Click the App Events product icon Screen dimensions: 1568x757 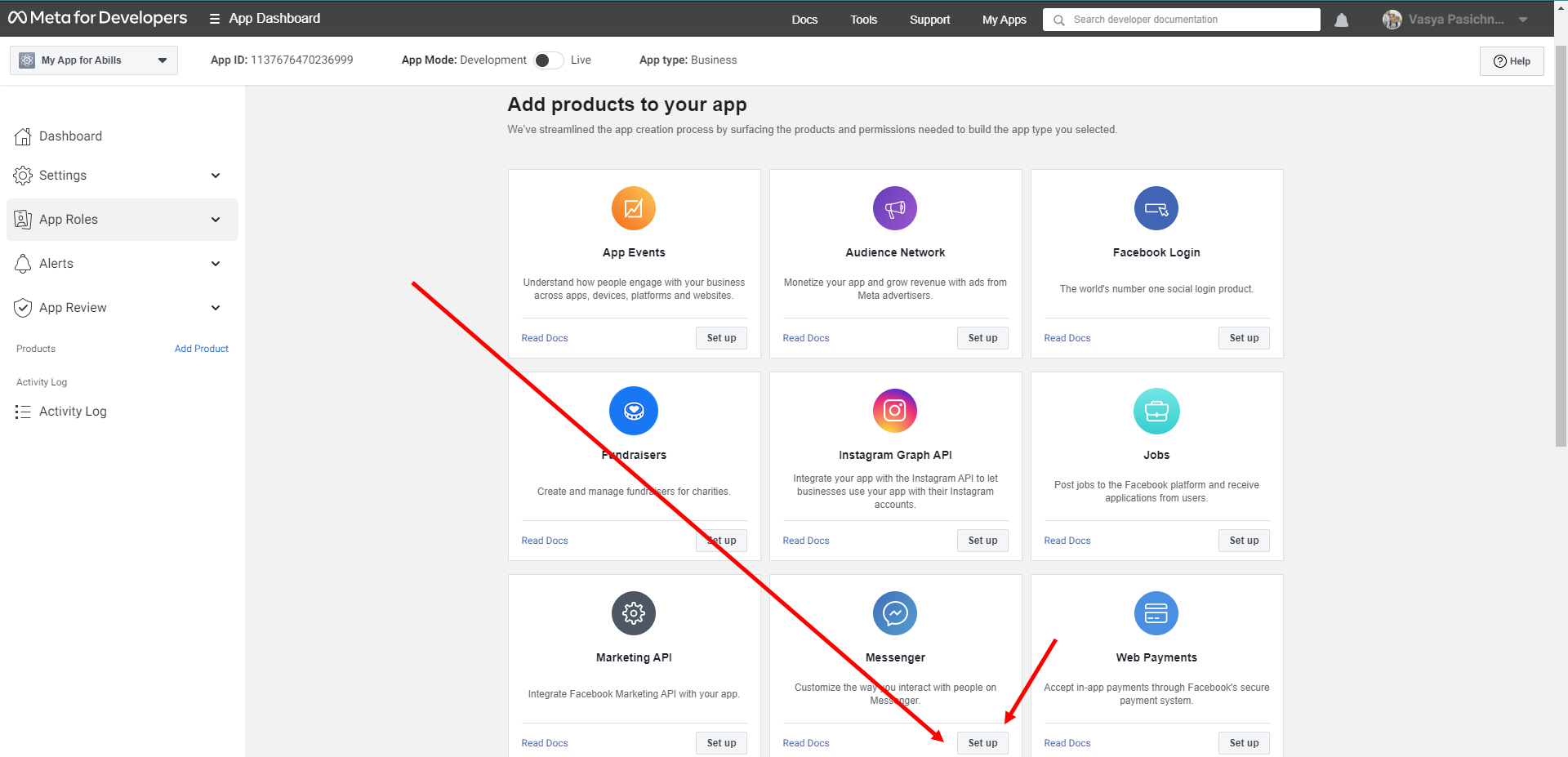633,209
